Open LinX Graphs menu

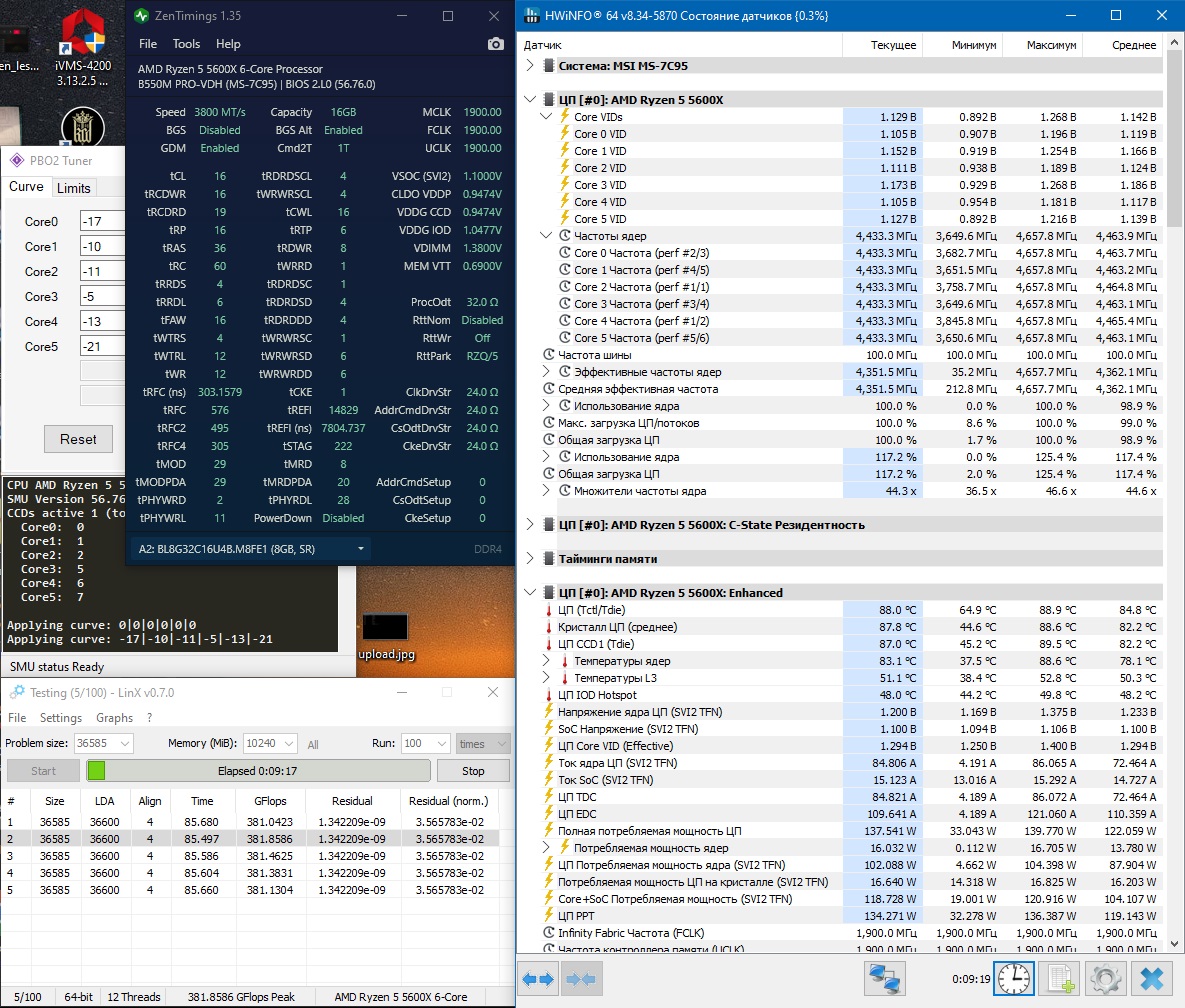114,717
